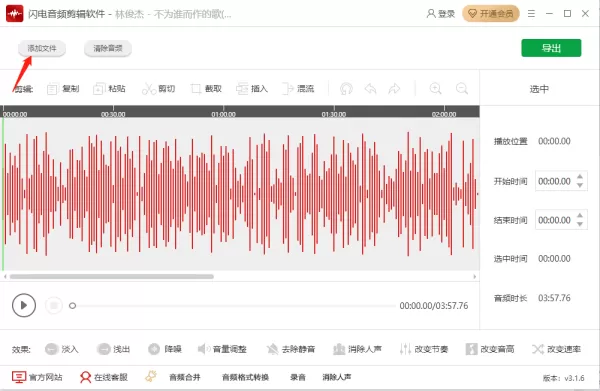
Task: Click the waveform display area
Action: click(240, 194)
